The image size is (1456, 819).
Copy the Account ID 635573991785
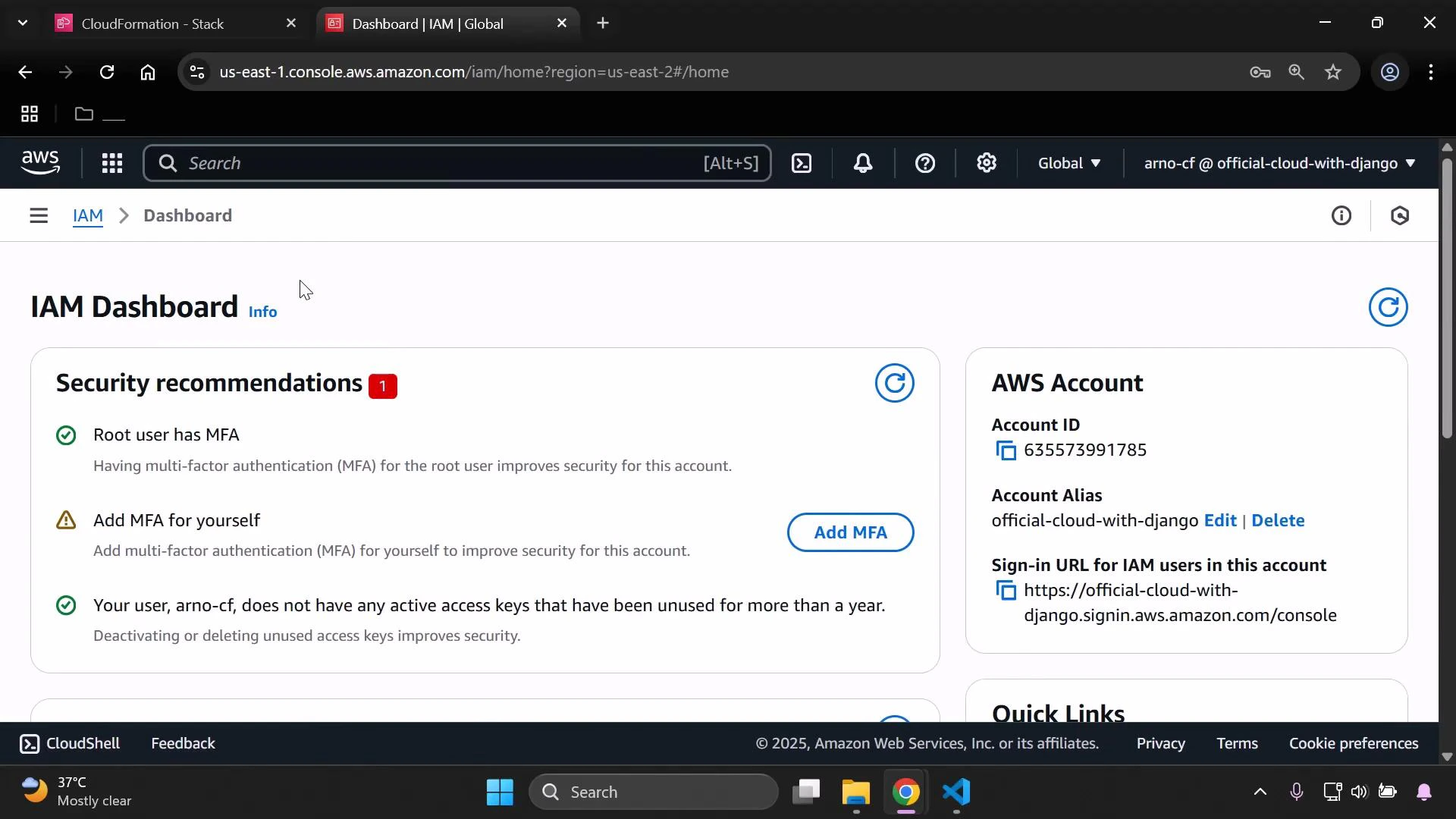1006,450
